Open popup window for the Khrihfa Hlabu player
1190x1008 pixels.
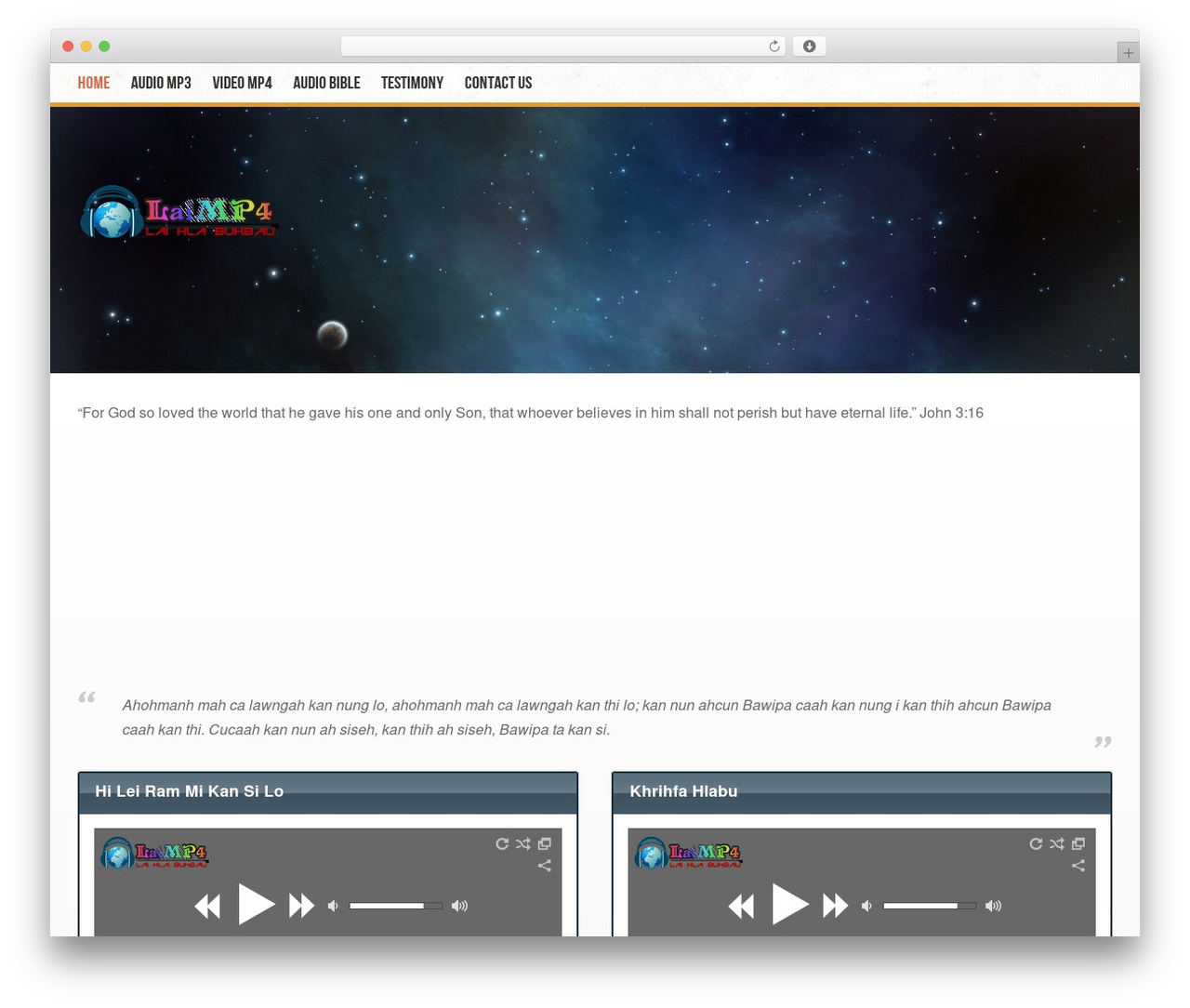coord(1078,843)
